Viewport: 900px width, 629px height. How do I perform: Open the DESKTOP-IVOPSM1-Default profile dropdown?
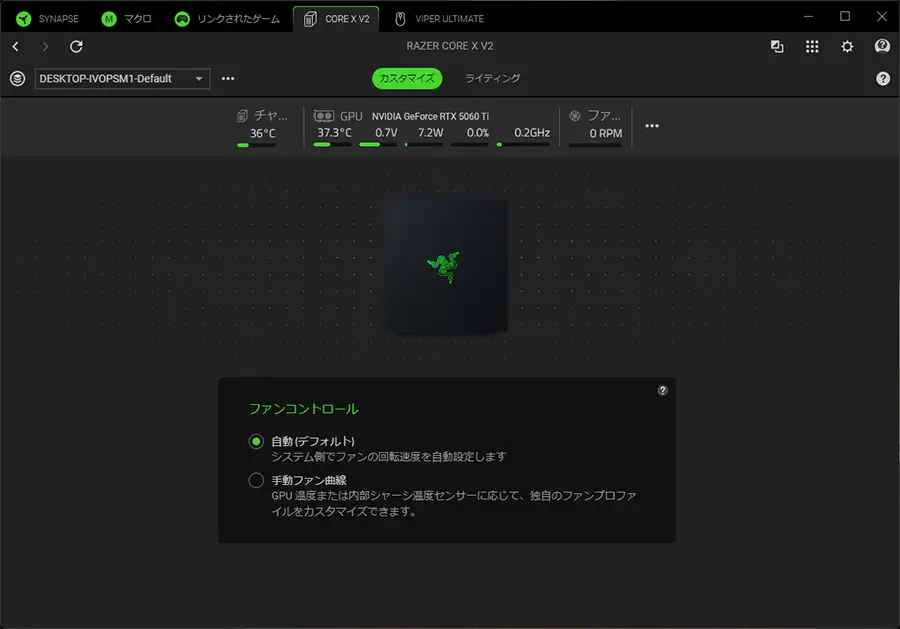[122, 79]
